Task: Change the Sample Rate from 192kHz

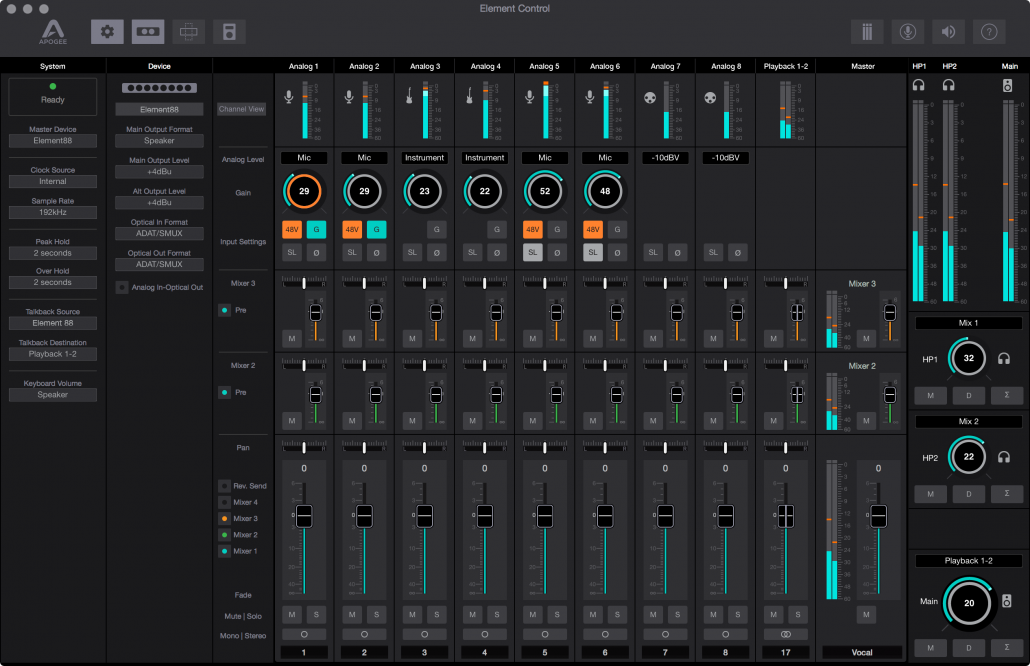Action: click(52, 212)
